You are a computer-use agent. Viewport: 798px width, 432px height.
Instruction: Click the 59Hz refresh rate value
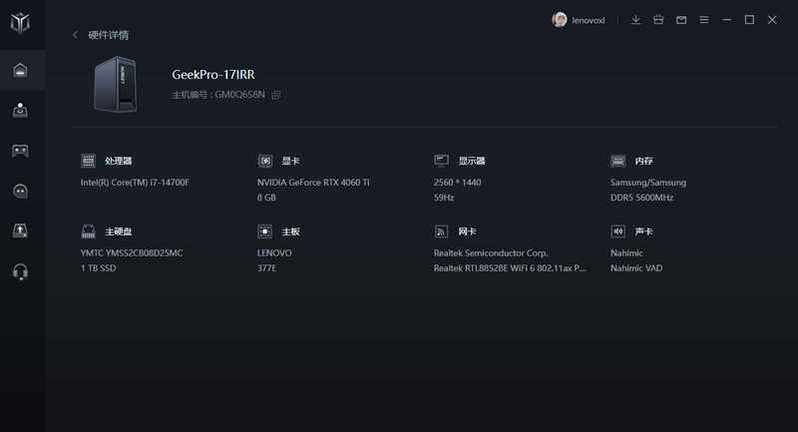tap(444, 197)
